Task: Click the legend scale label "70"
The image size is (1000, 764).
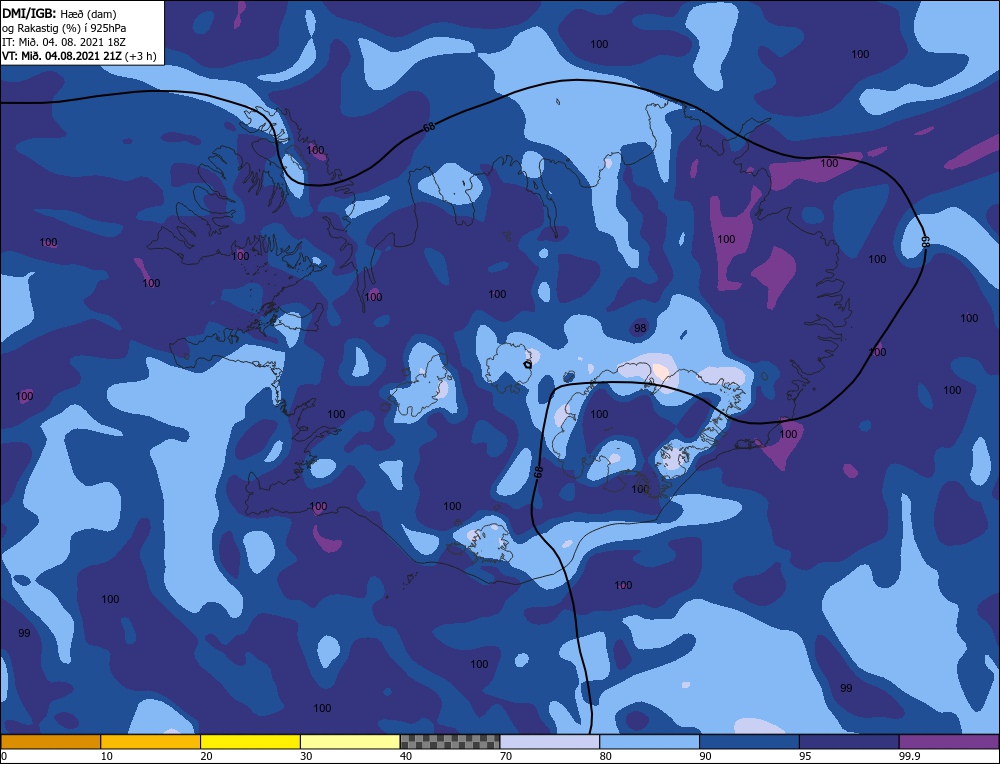Action: point(506,756)
